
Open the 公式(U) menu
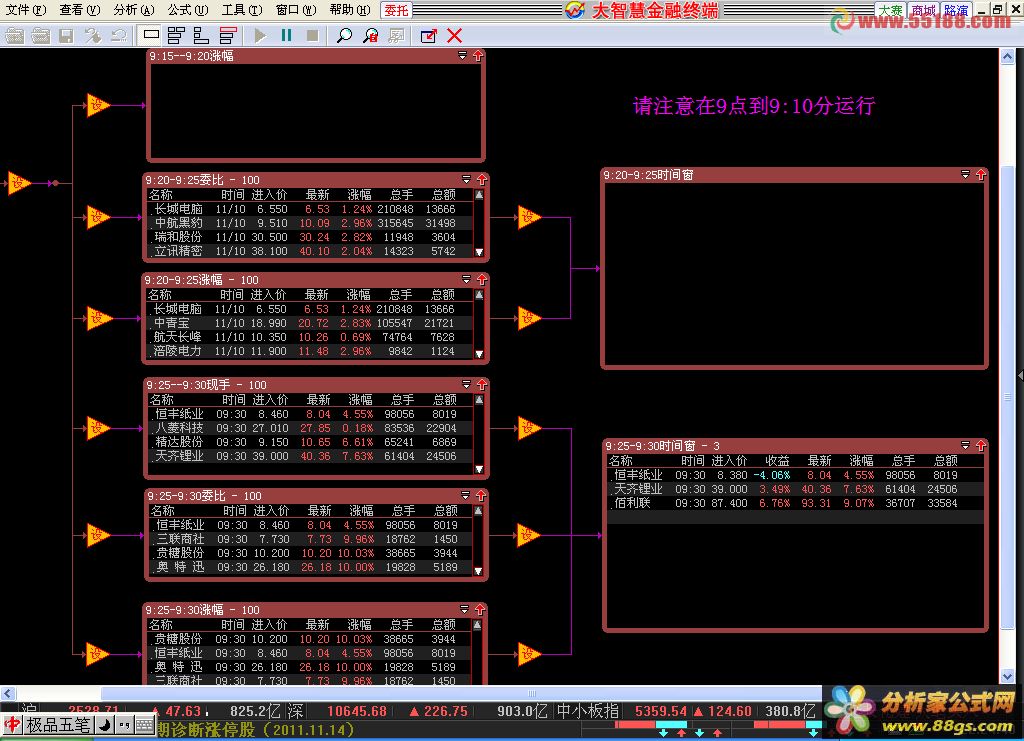point(188,10)
